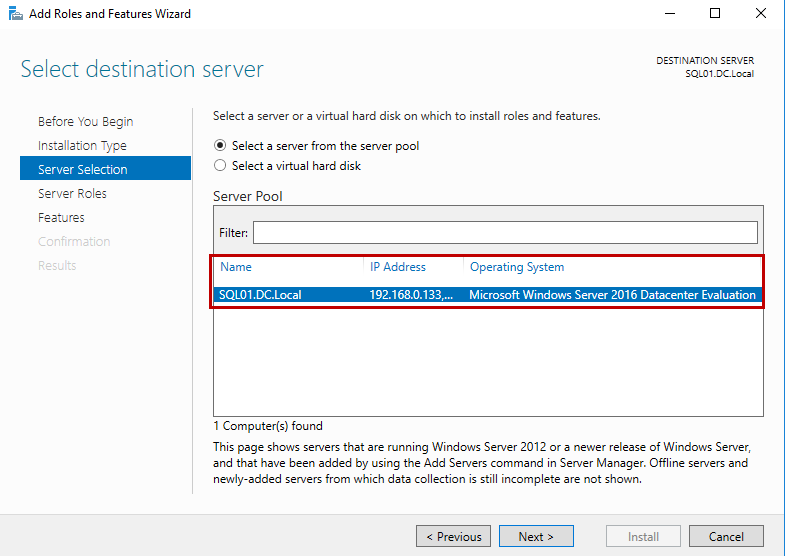The height and width of the screenshot is (556, 785).
Task: Maximize the wizard window
Action: point(715,14)
